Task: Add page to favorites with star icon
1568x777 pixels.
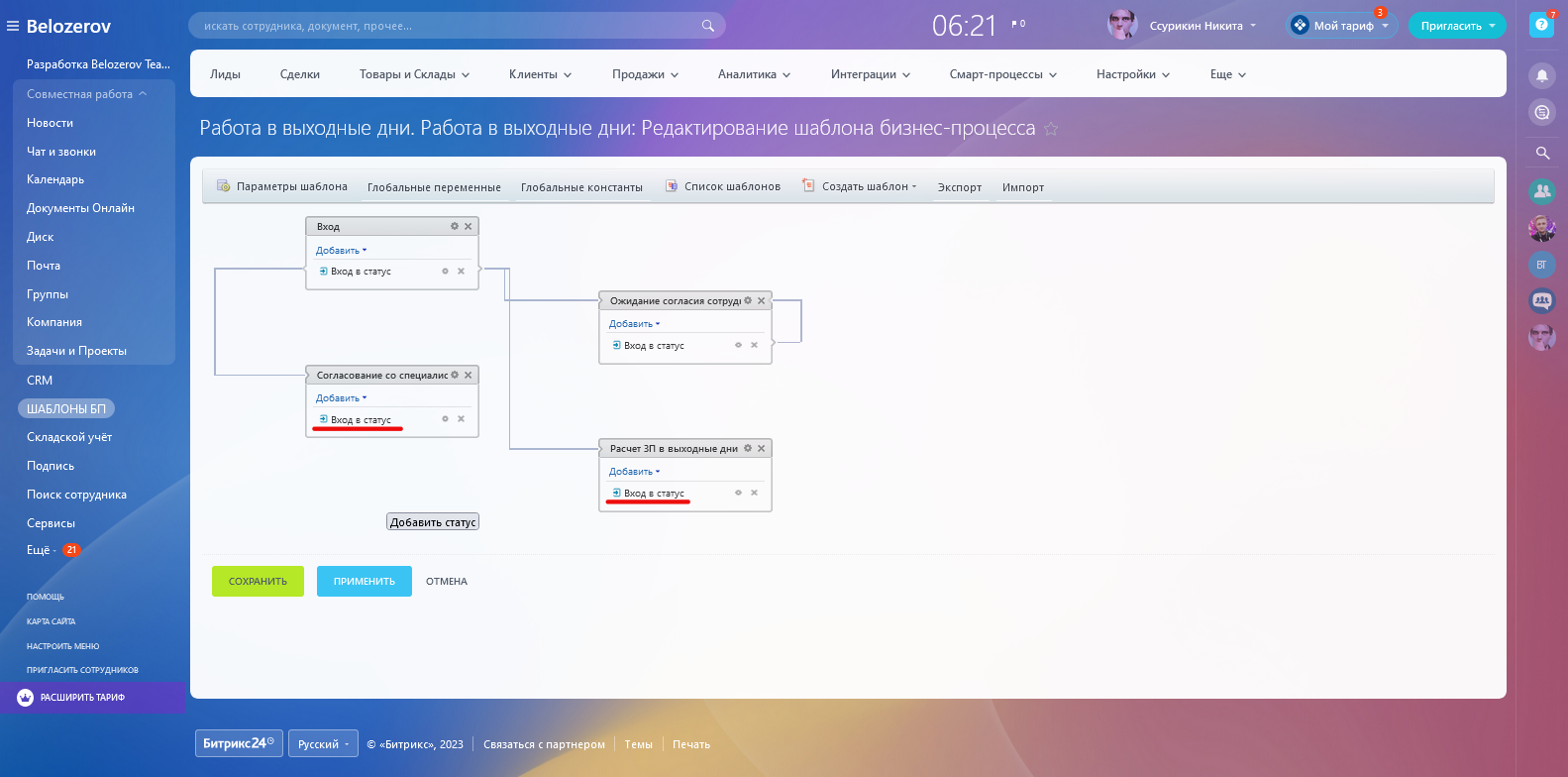Action: [x=1051, y=129]
